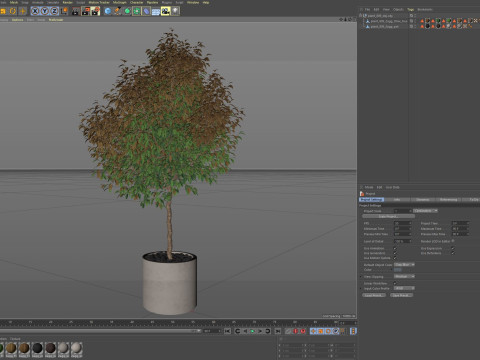Click the project Color swatch
The image size is (480, 360).
tap(398, 269)
